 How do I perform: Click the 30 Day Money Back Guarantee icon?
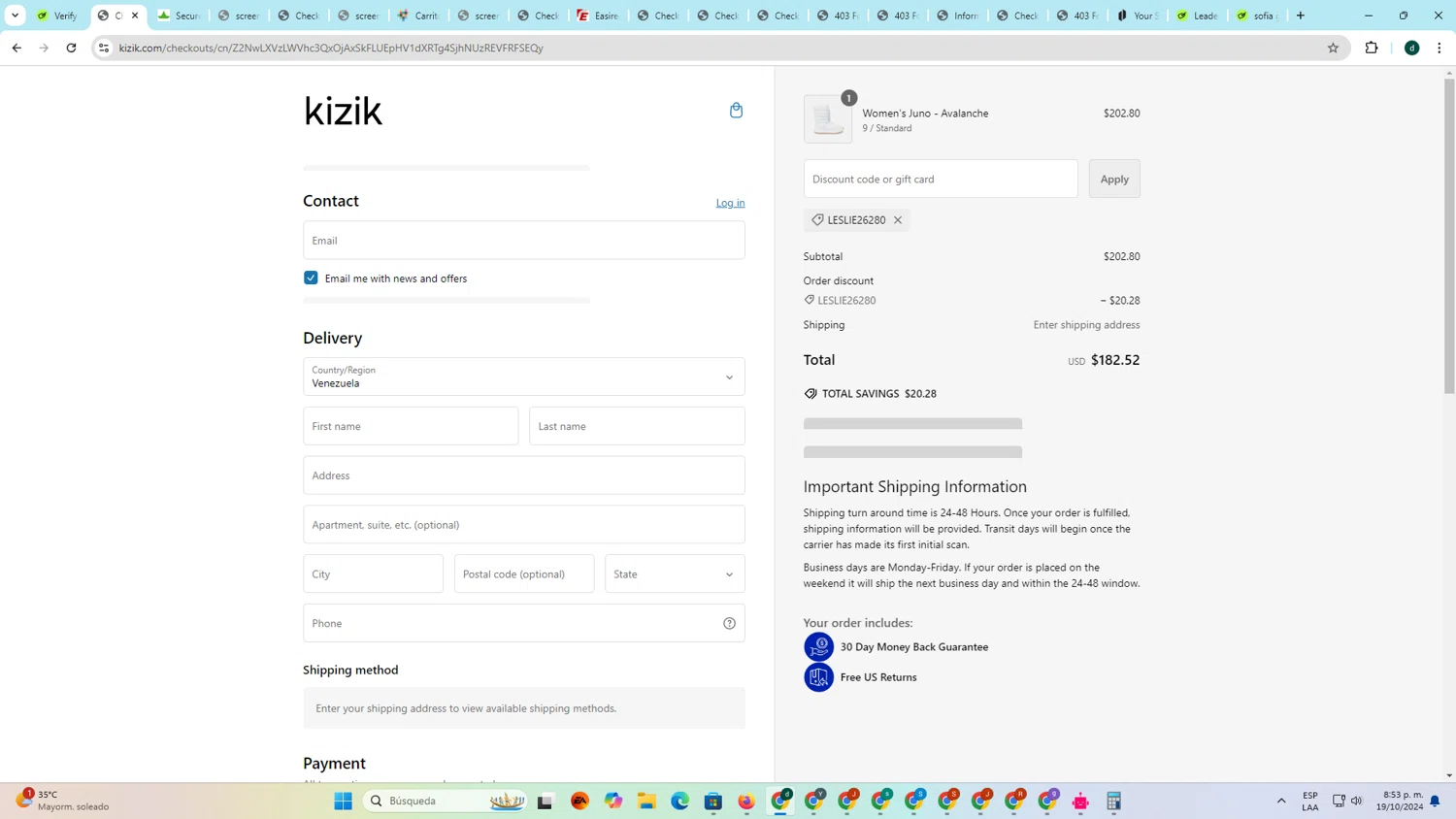click(818, 646)
